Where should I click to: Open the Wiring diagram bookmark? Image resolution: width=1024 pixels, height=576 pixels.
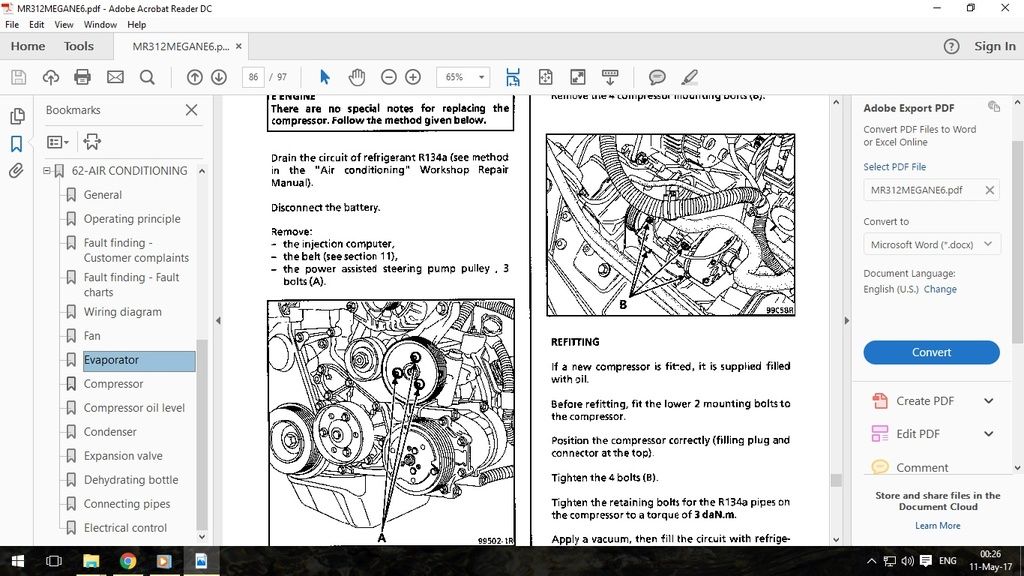click(122, 312)
